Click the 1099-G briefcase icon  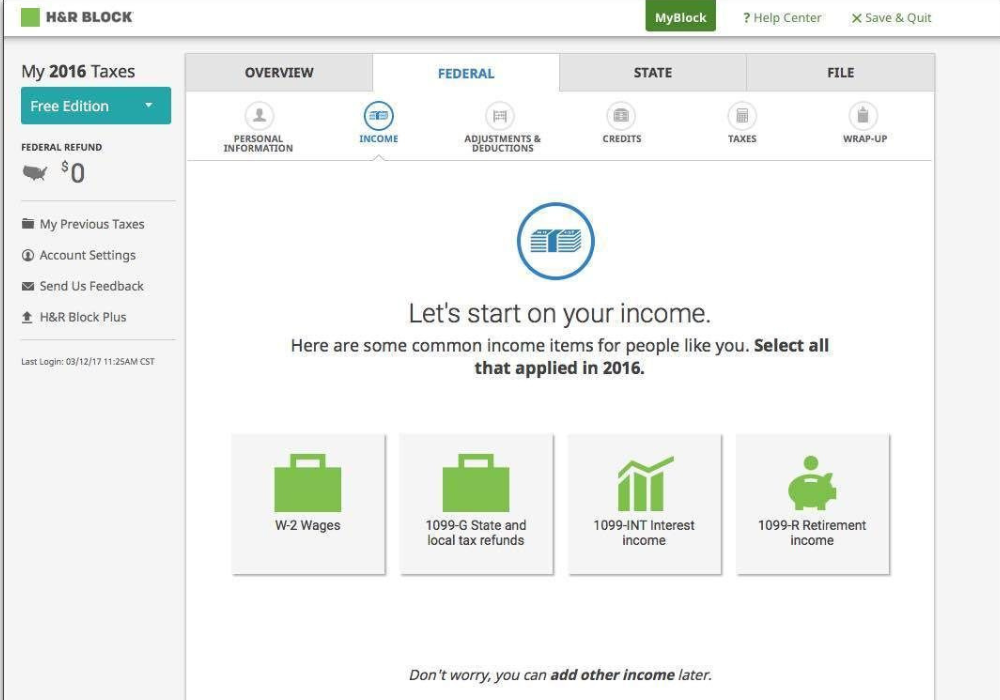click(x=476, y=483)
